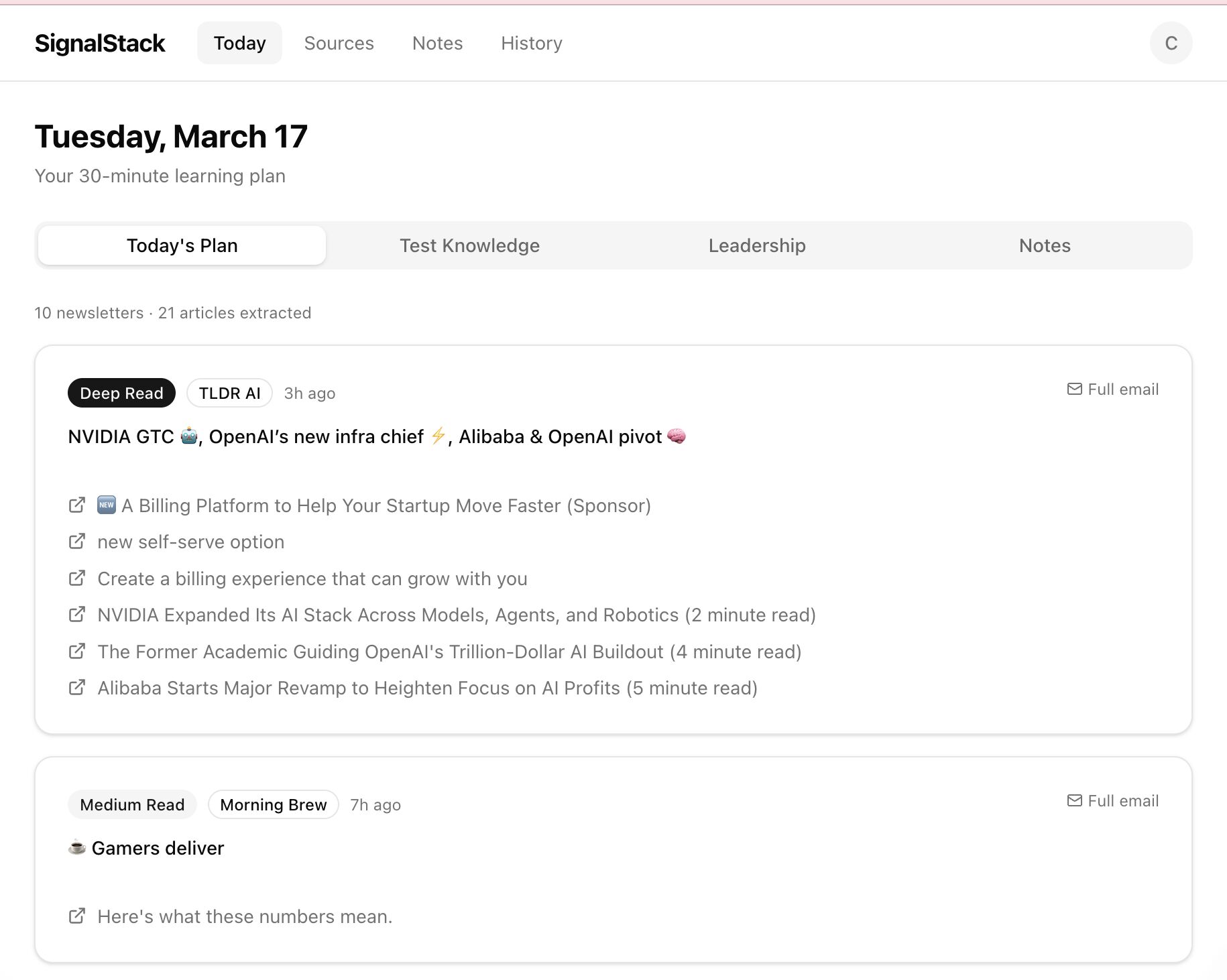1227x980 pixels.
Task: Click Your 30-minute learning plan subtitle
Action: (160, 176)
